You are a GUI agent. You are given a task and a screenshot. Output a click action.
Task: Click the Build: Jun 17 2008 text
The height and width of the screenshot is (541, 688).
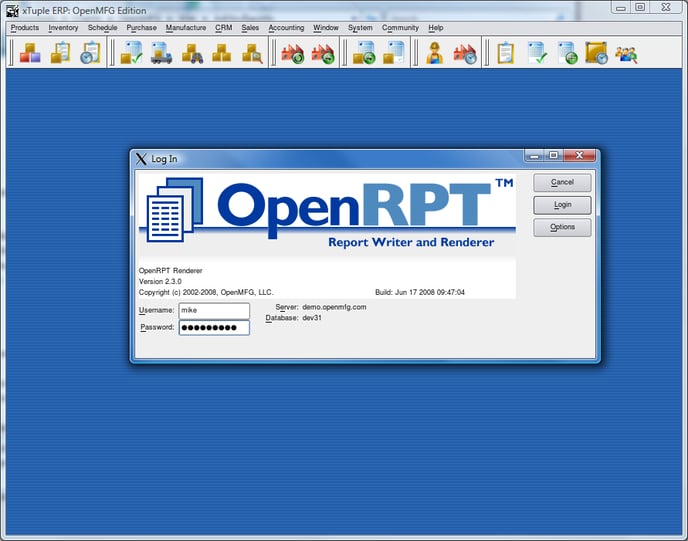point(420,292)
